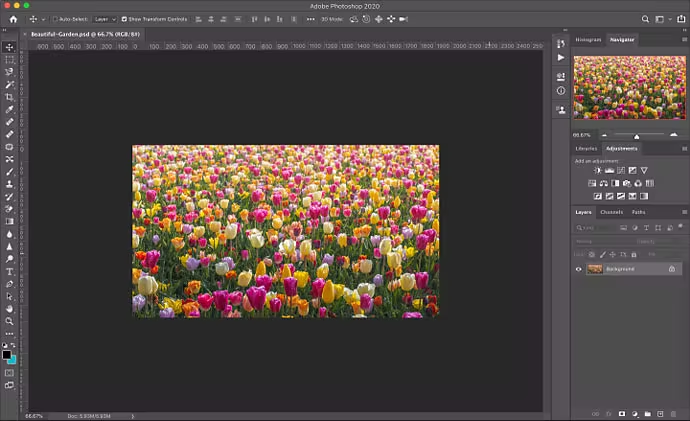Switch to the Channels tab
The image size is (690, 421).
pos(611,212)
